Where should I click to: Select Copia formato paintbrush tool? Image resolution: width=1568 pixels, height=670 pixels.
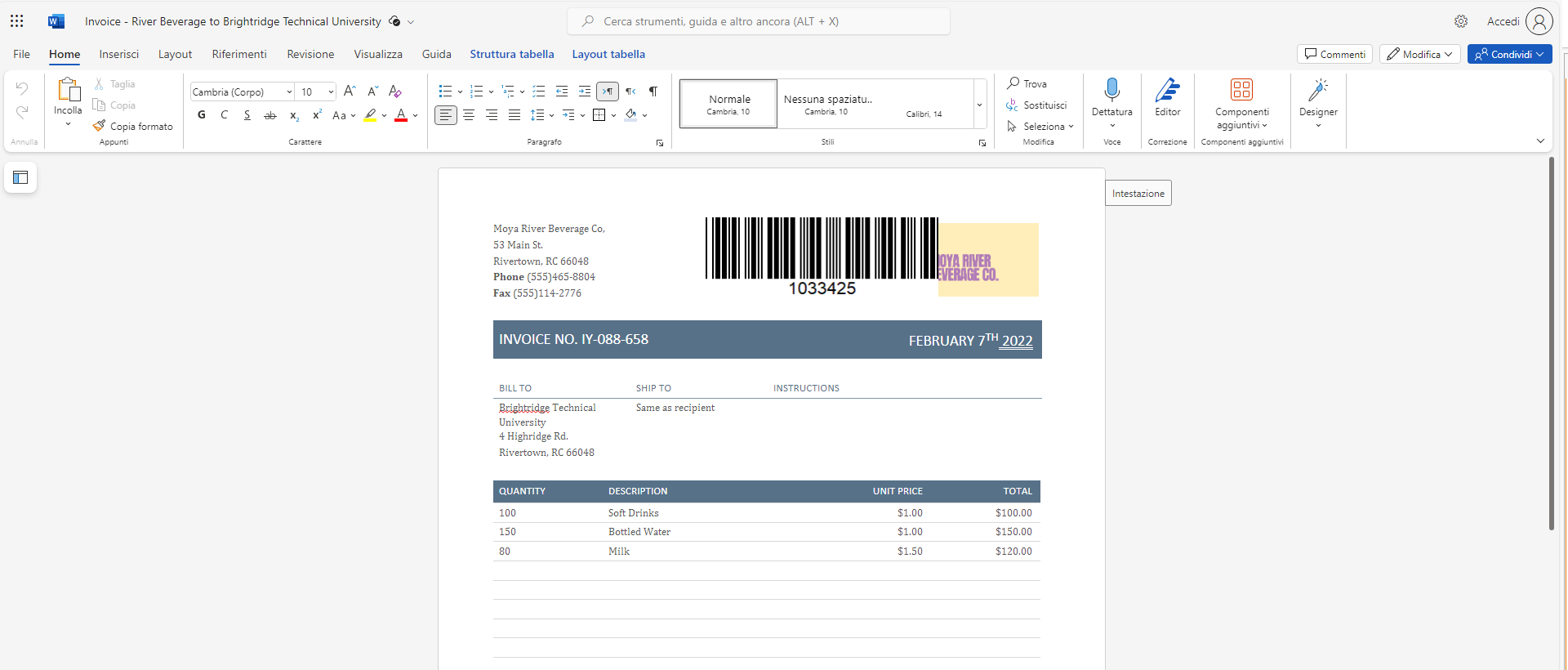click(133, 127)
